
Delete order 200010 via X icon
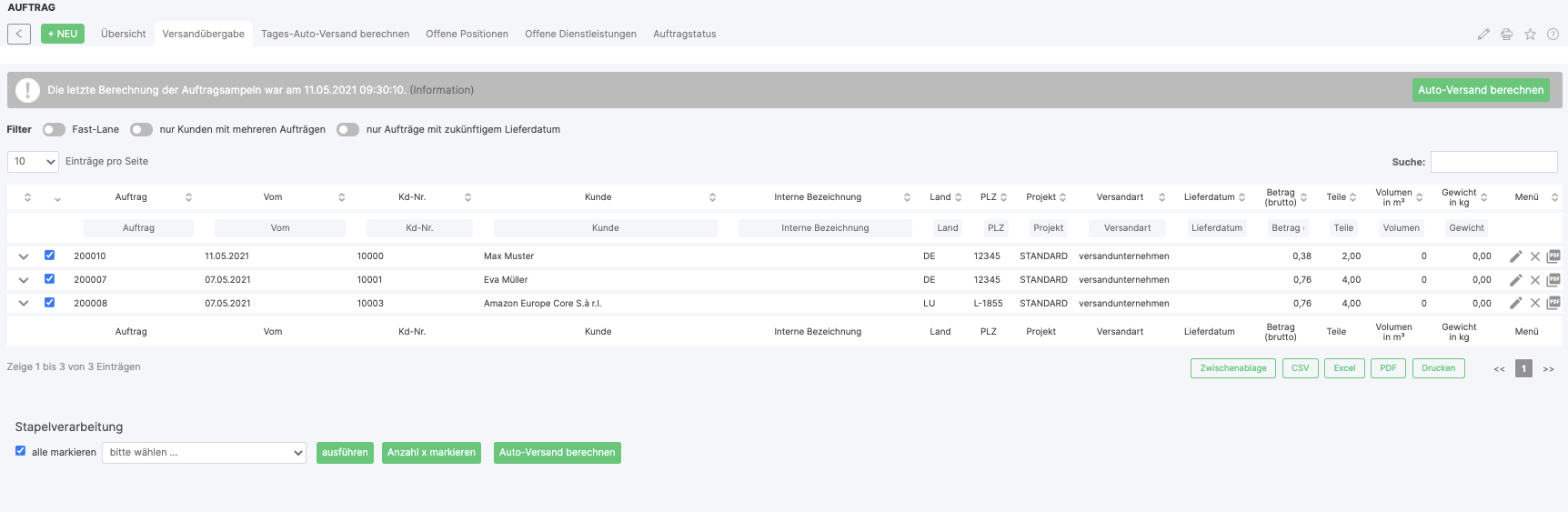(x=1535, y=256)
